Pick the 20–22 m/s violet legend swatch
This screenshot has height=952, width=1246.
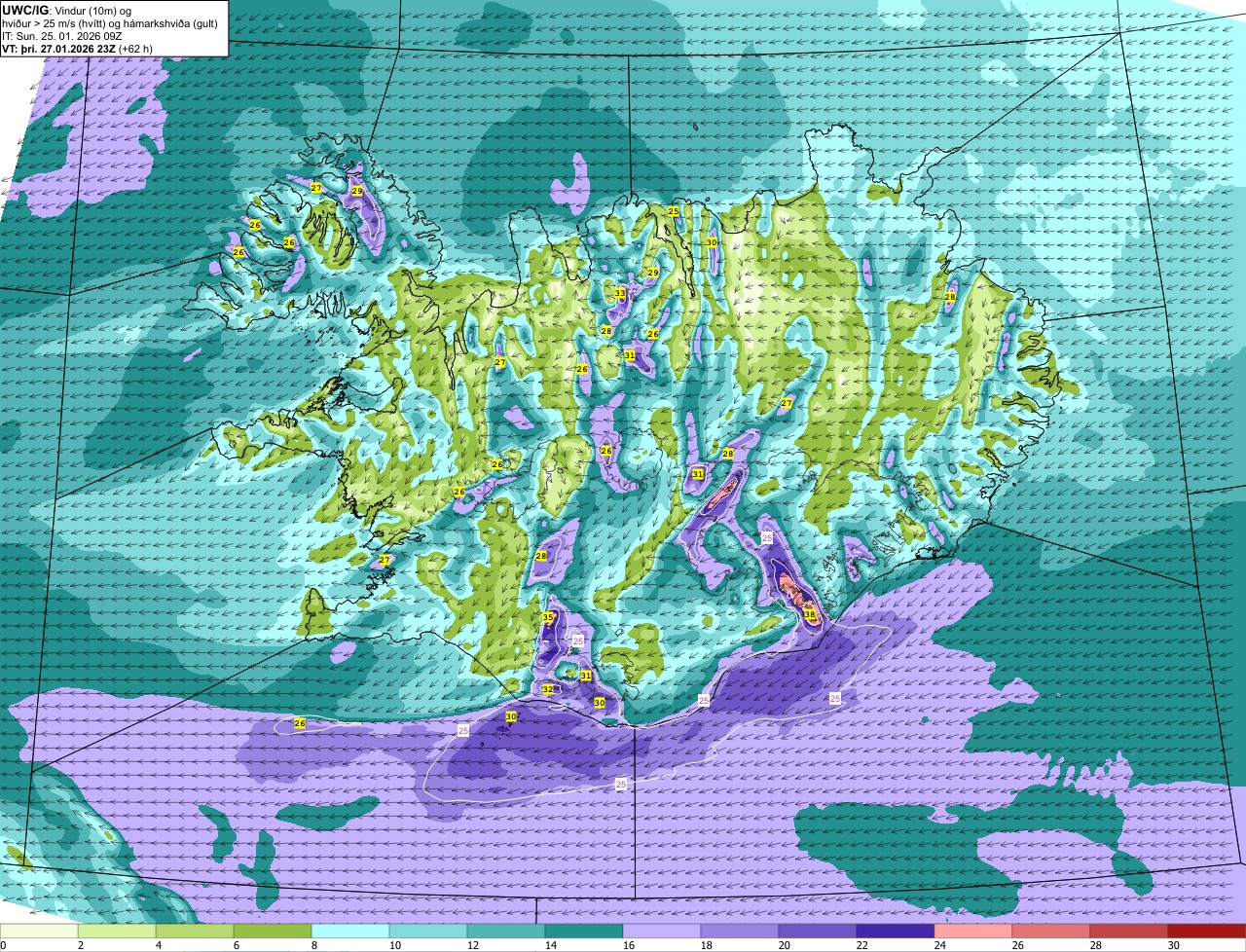(818, 932)
